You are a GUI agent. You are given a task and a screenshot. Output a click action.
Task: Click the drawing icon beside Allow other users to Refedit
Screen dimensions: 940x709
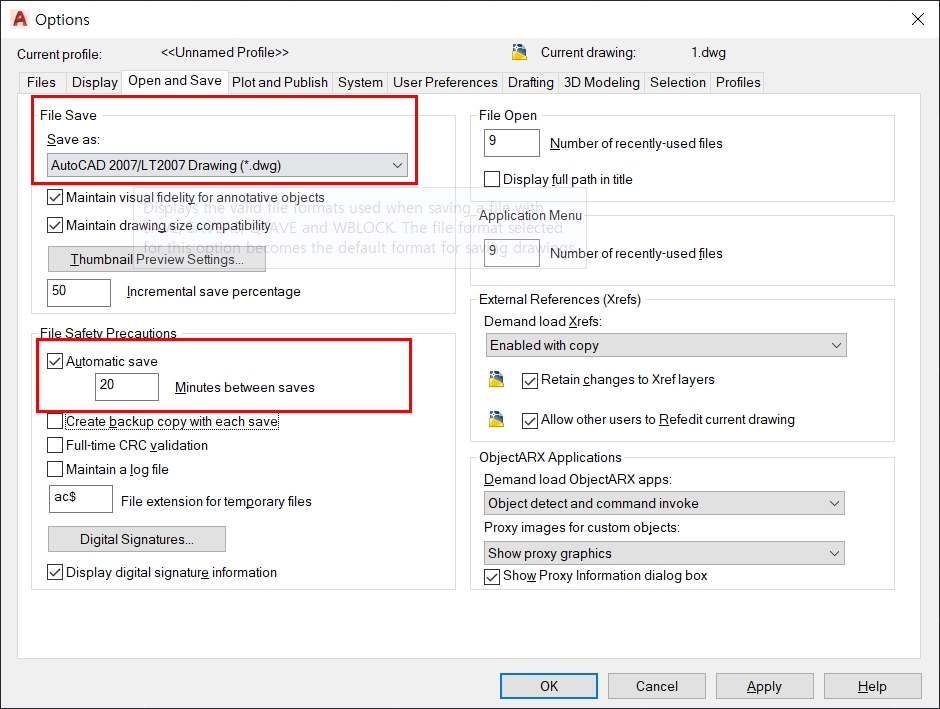pyautogui.click(x=496, y=419)
